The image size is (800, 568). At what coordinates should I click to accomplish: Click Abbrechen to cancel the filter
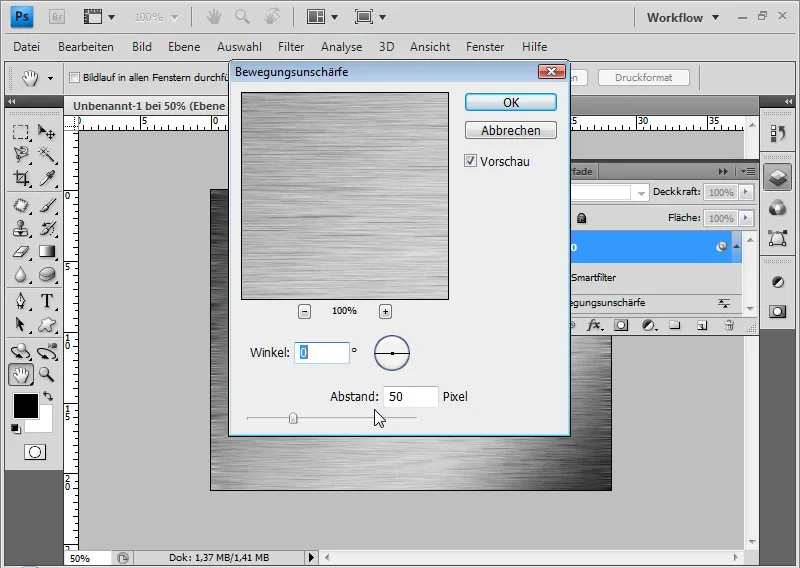point(511,130)
